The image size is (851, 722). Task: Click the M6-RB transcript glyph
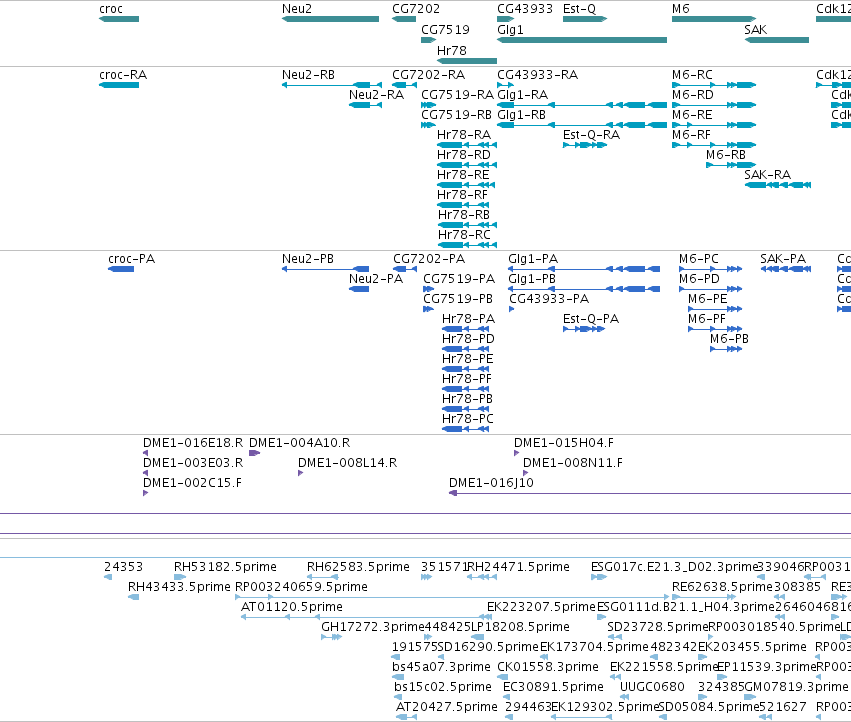pos(731,165)
